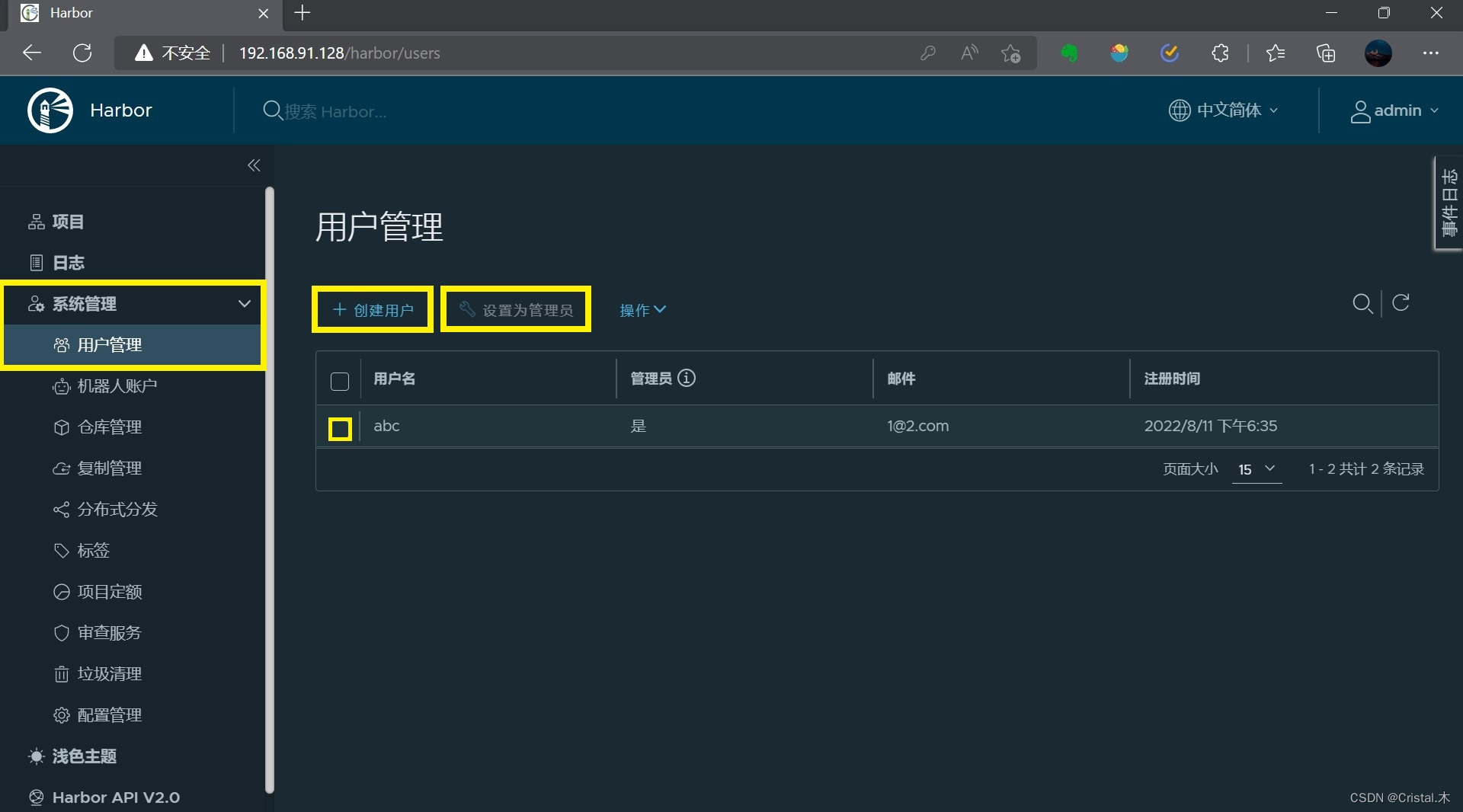
Task: Open browser collections icon
Action: [x=1326, y=53]
